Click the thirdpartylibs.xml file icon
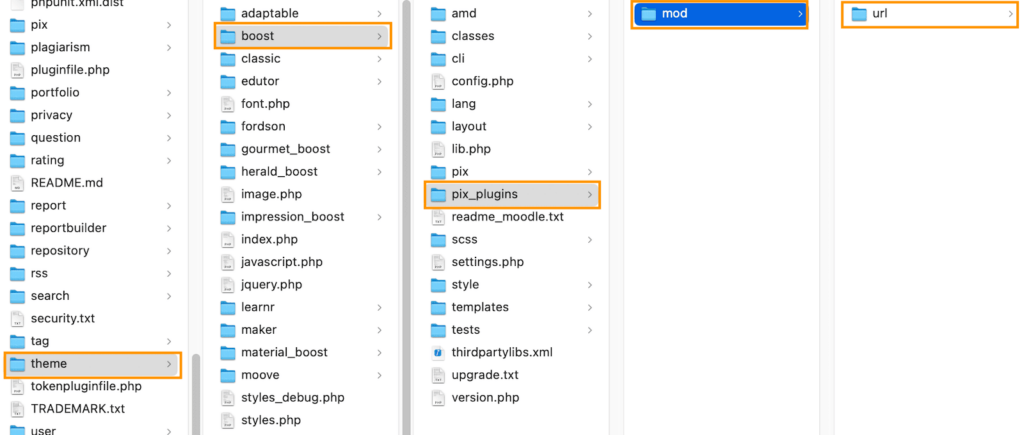Image resolution: width=1024 pixels, height=435 pixels. 438,352
